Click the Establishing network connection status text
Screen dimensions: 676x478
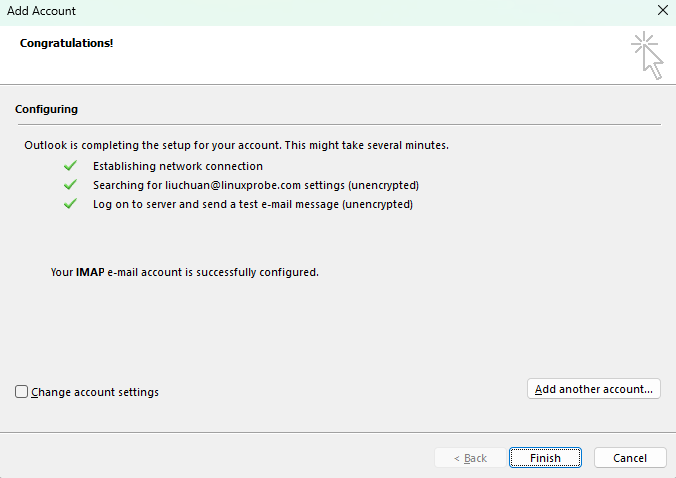pos(178,166)
